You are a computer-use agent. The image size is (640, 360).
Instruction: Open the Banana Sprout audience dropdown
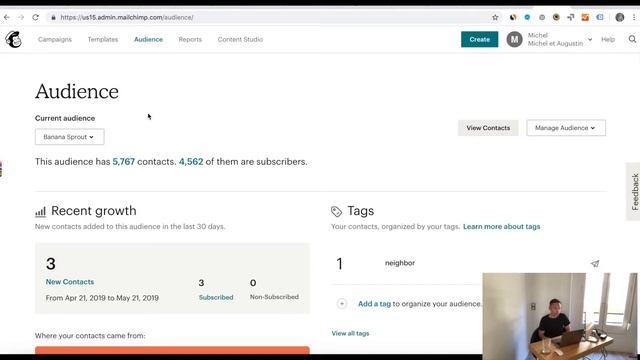click(69, 137)
